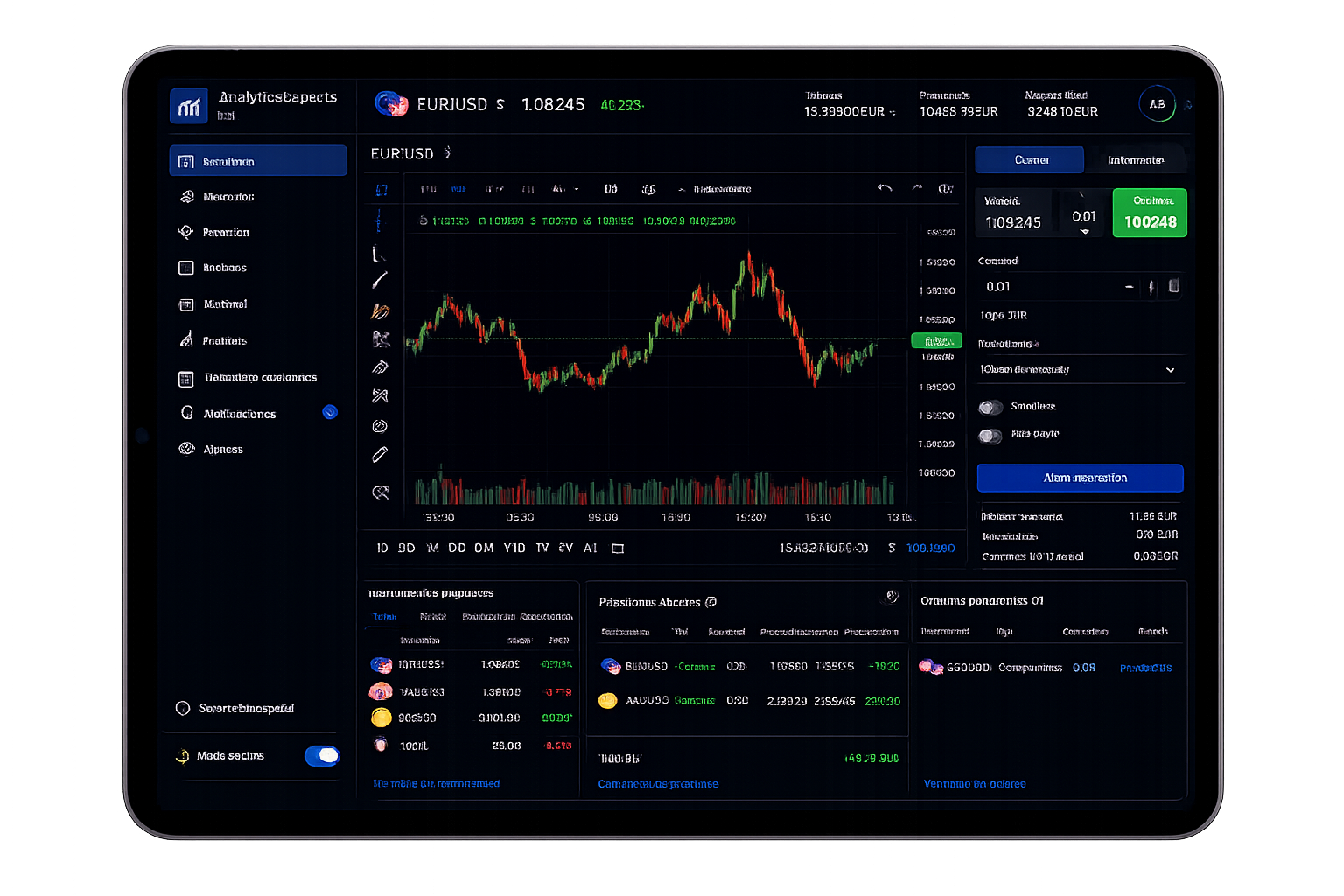The width and height of the screenshot is (1344, 896).
Task: Click the green buy price 100248 button
Action: (1150, 213)
